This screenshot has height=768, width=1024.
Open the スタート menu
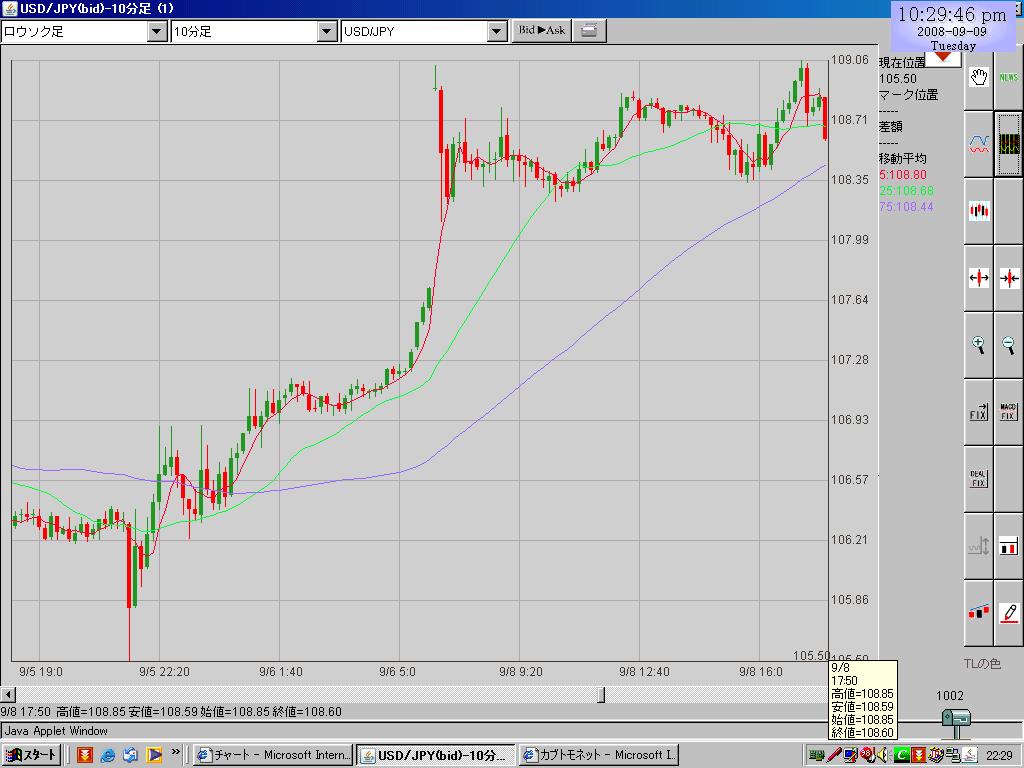tap(32, 755)
